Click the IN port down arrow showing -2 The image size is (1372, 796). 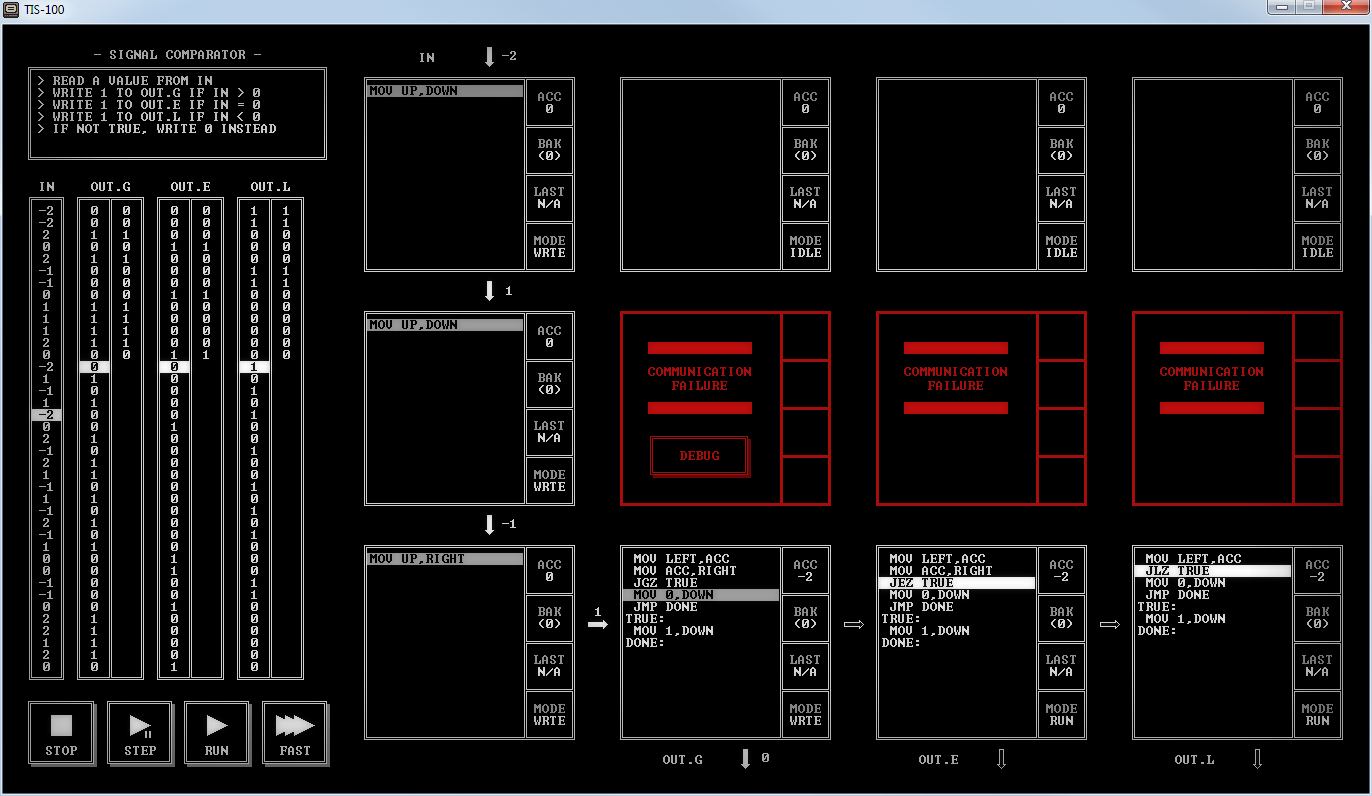tap(489, 57)
